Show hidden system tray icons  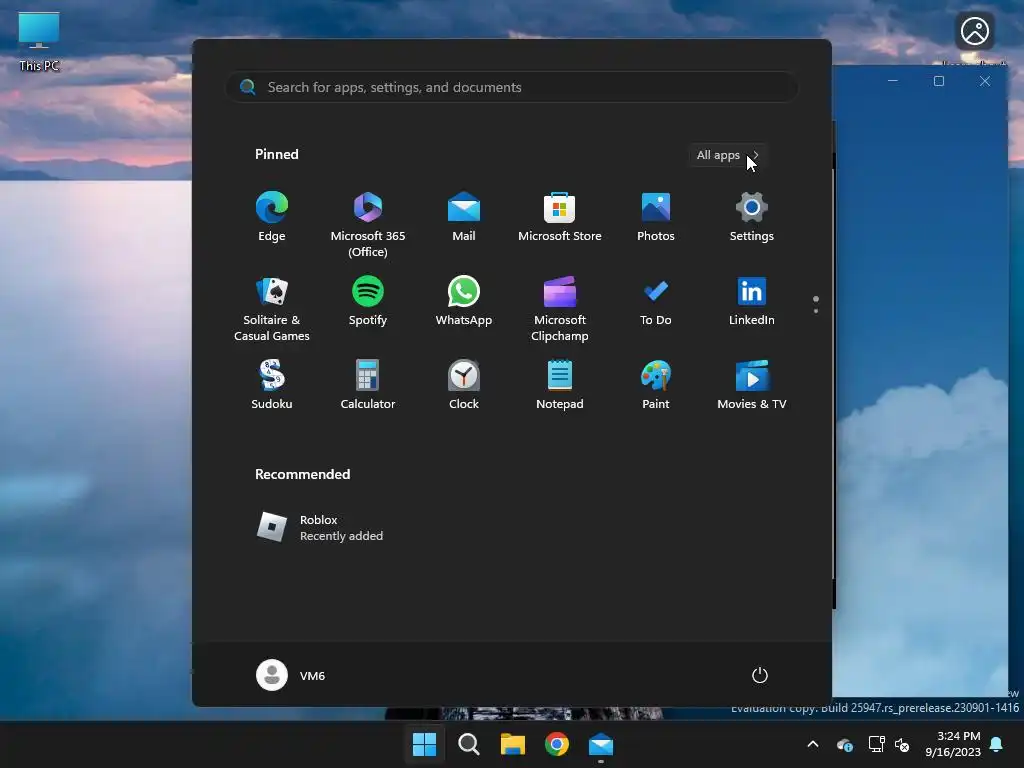(813, 744)
